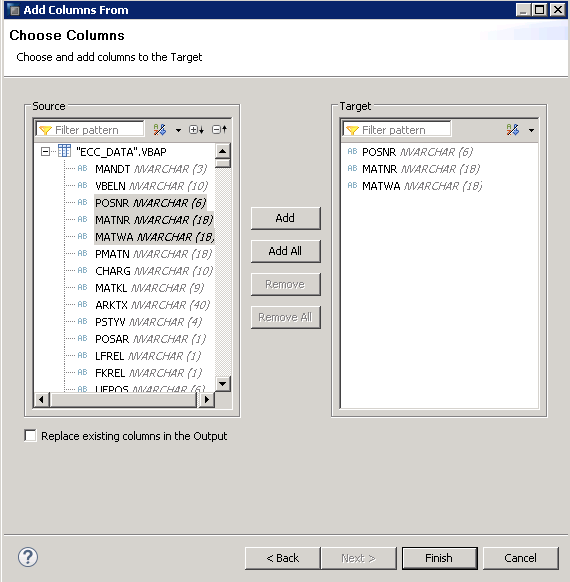
Task: Click the AB type icon beside CHARG
Action: 82,270
